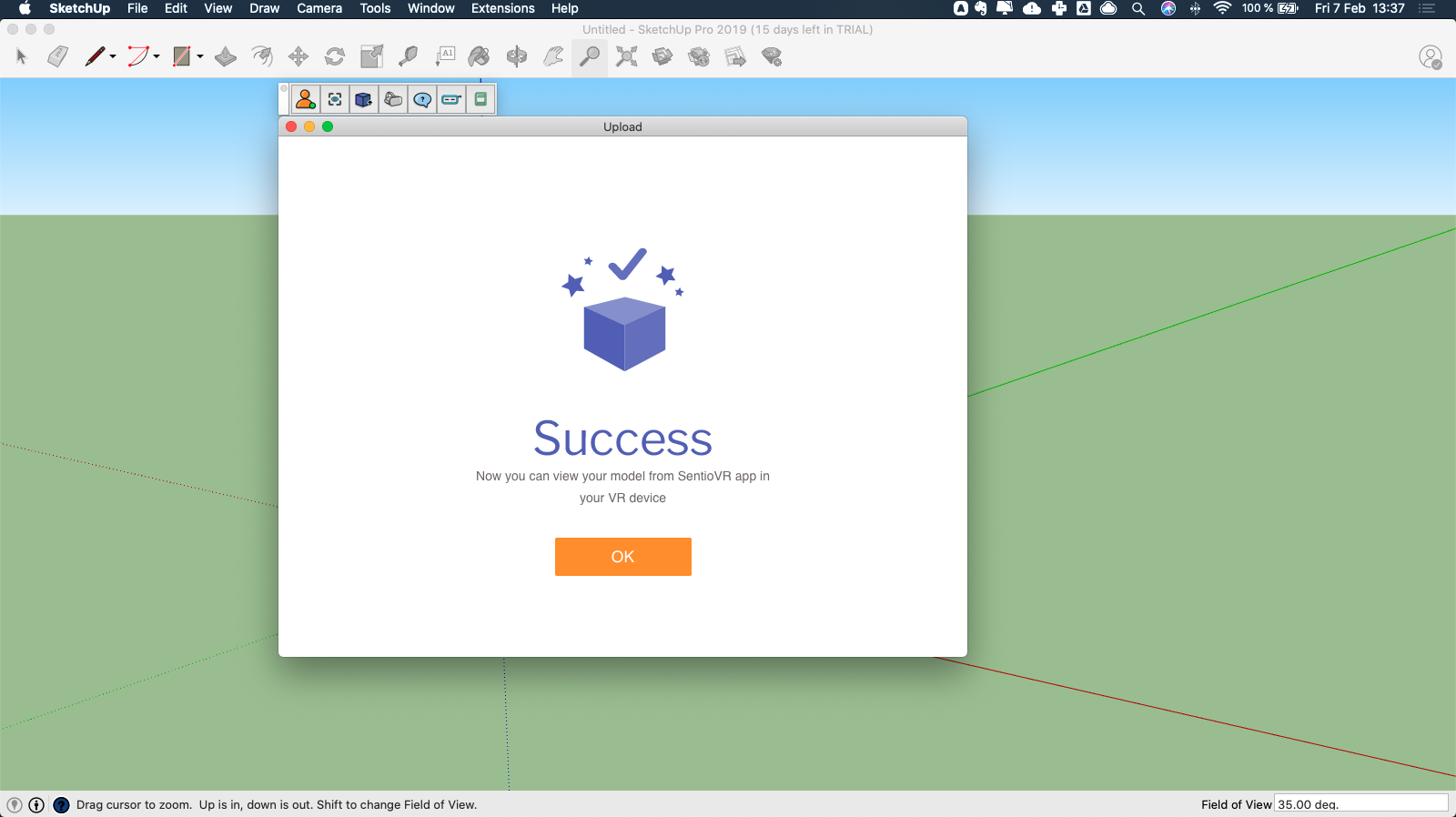Select the arrow Select tool

tap(22, 56)
